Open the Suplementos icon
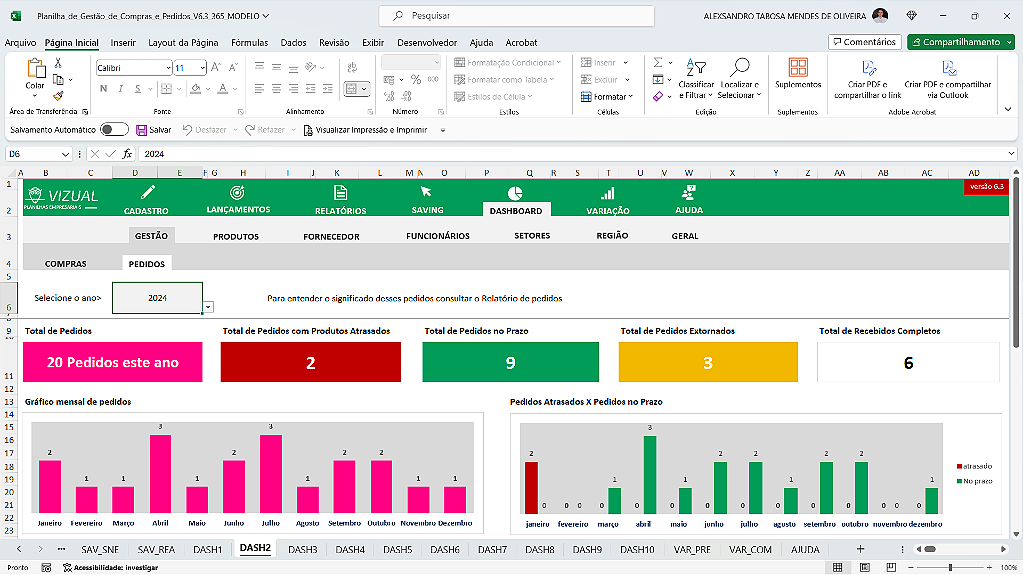 click(797, 67)
